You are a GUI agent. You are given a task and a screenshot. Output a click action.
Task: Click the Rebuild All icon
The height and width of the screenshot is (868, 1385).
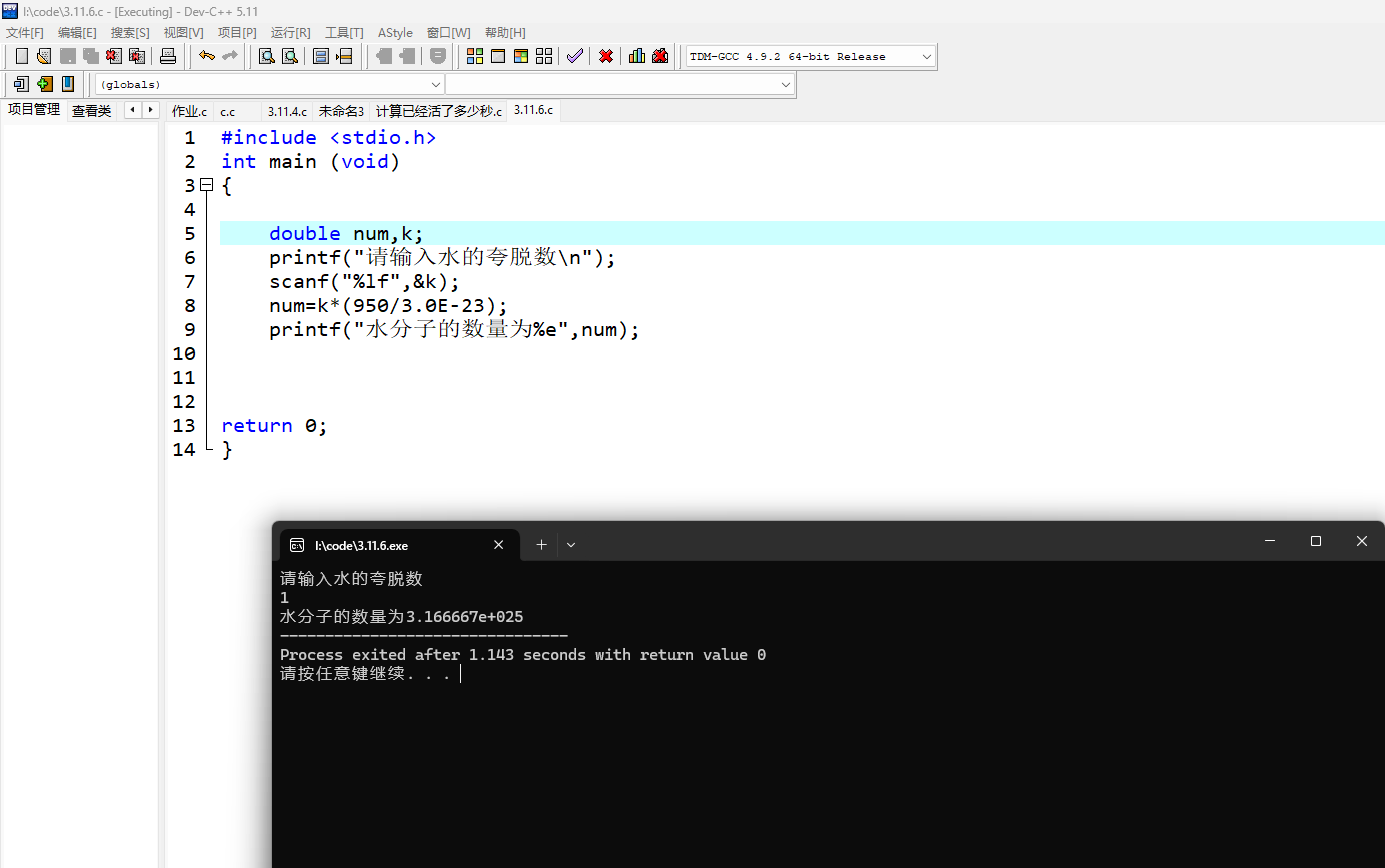click(x=544, y=56)
